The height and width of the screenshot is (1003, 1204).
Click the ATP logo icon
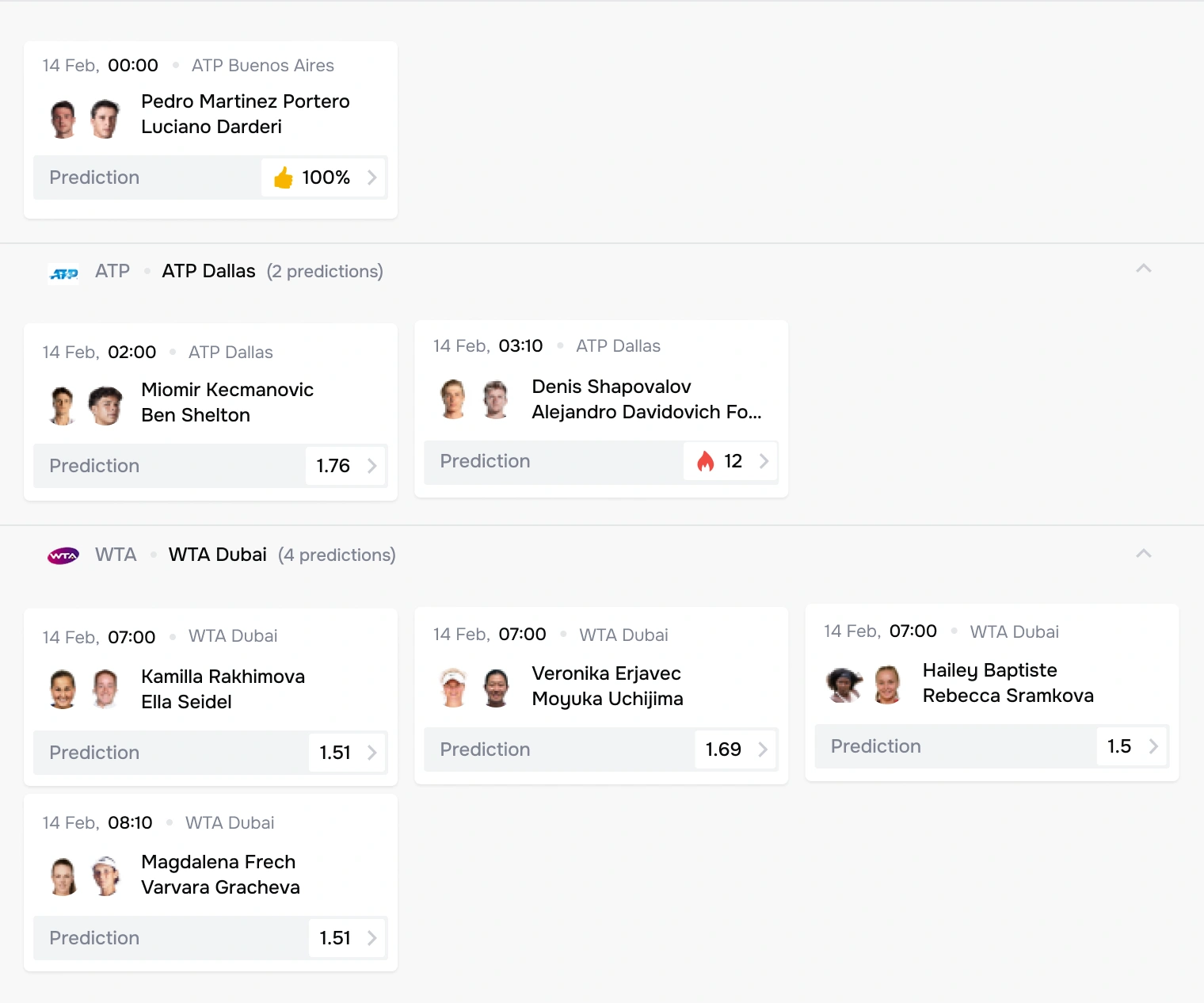tap(63, 273)
